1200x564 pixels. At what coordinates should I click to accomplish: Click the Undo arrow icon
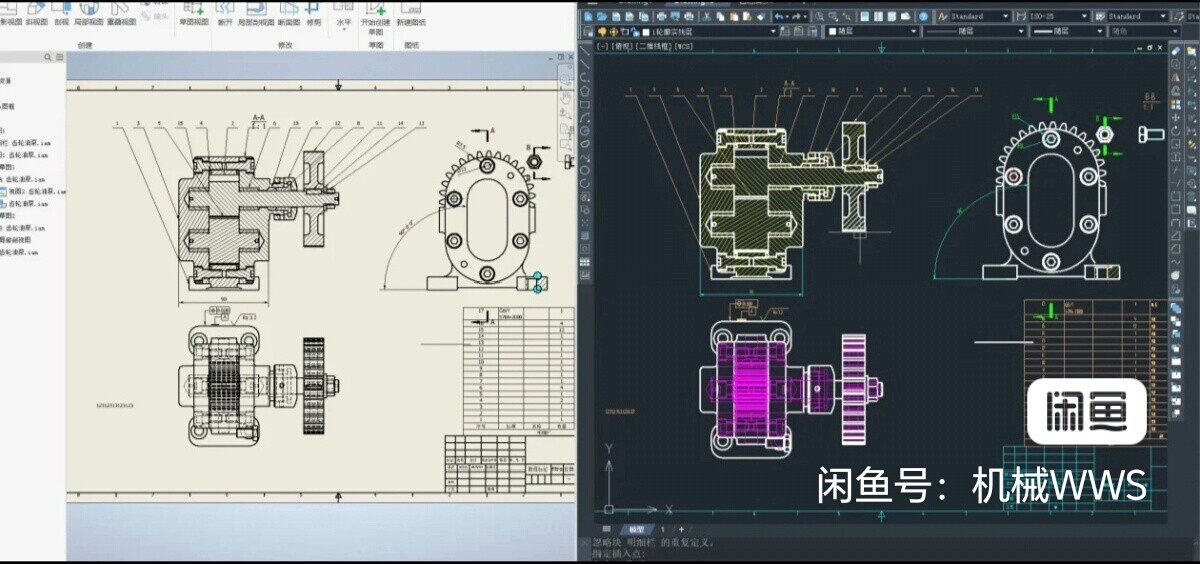[x=779, y=16]
